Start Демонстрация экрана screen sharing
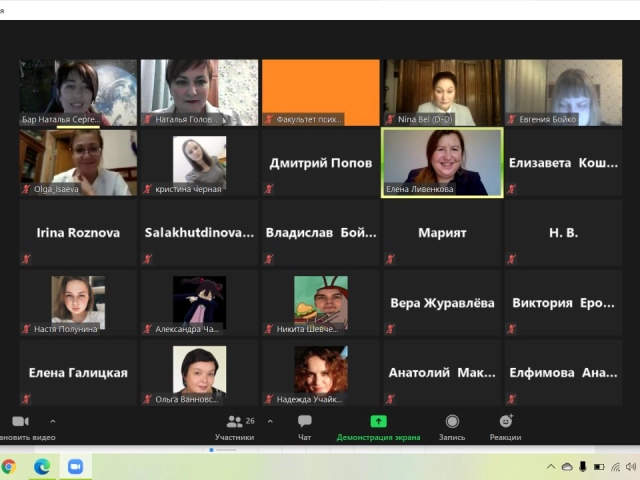 point(378,427)
